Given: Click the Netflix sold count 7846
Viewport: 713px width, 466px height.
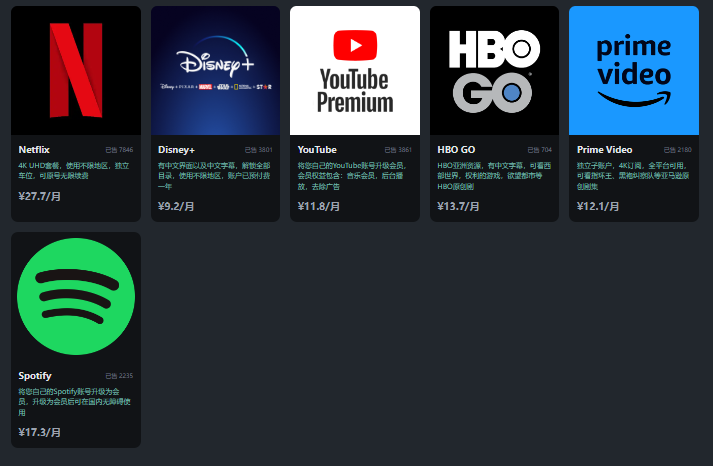Looking at the screenshot, I should coord(120,150).
